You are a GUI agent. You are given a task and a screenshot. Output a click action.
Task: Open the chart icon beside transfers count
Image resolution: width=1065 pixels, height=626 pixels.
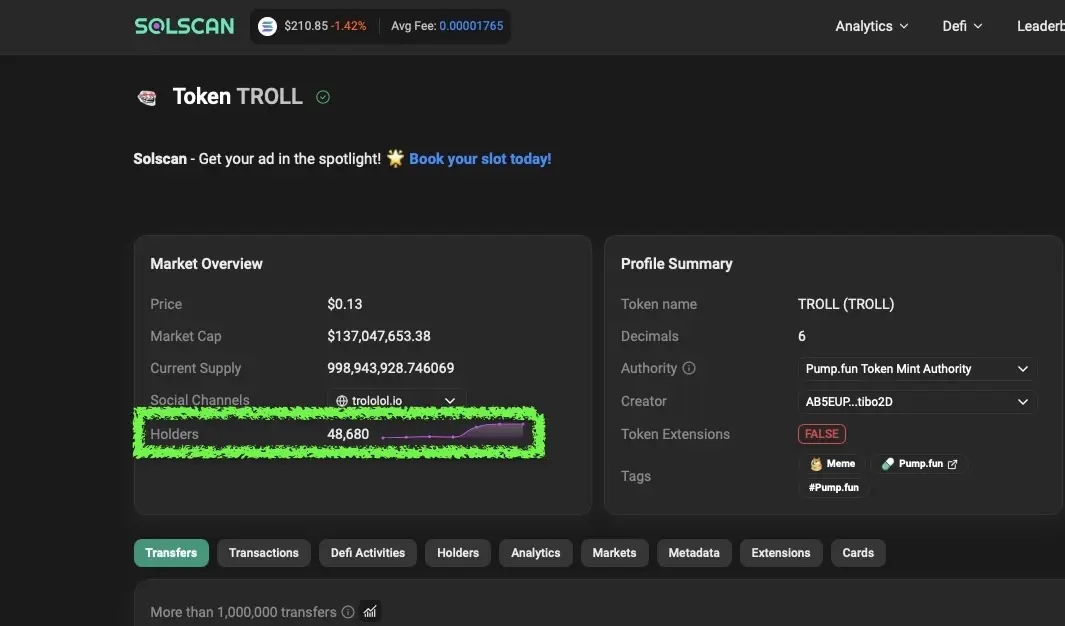[369, 612]
